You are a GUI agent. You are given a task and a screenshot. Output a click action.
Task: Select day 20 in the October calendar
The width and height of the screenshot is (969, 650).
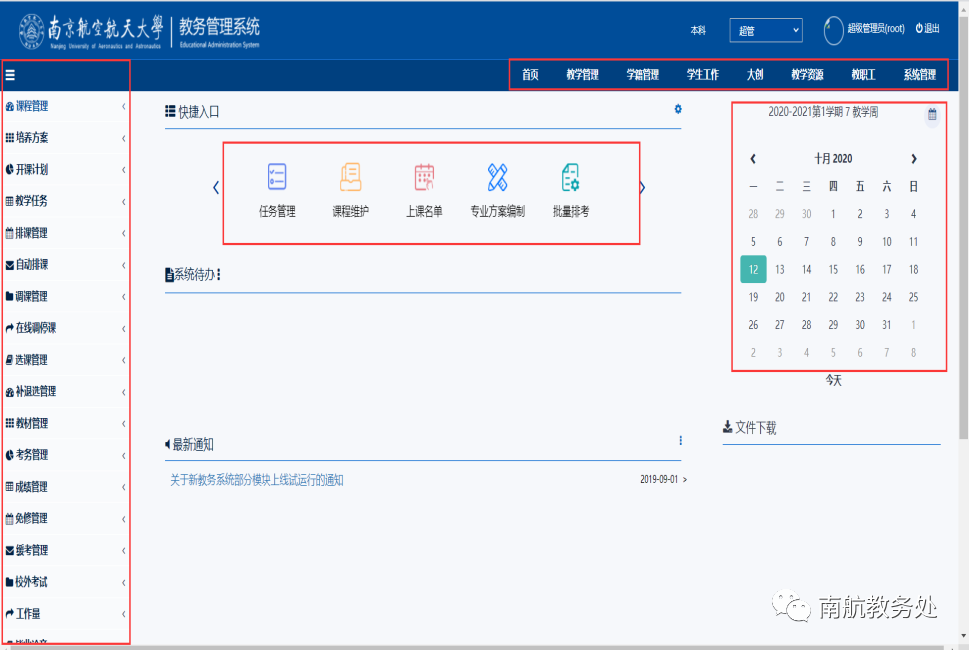pyautogui.click(x=780, y=297)
